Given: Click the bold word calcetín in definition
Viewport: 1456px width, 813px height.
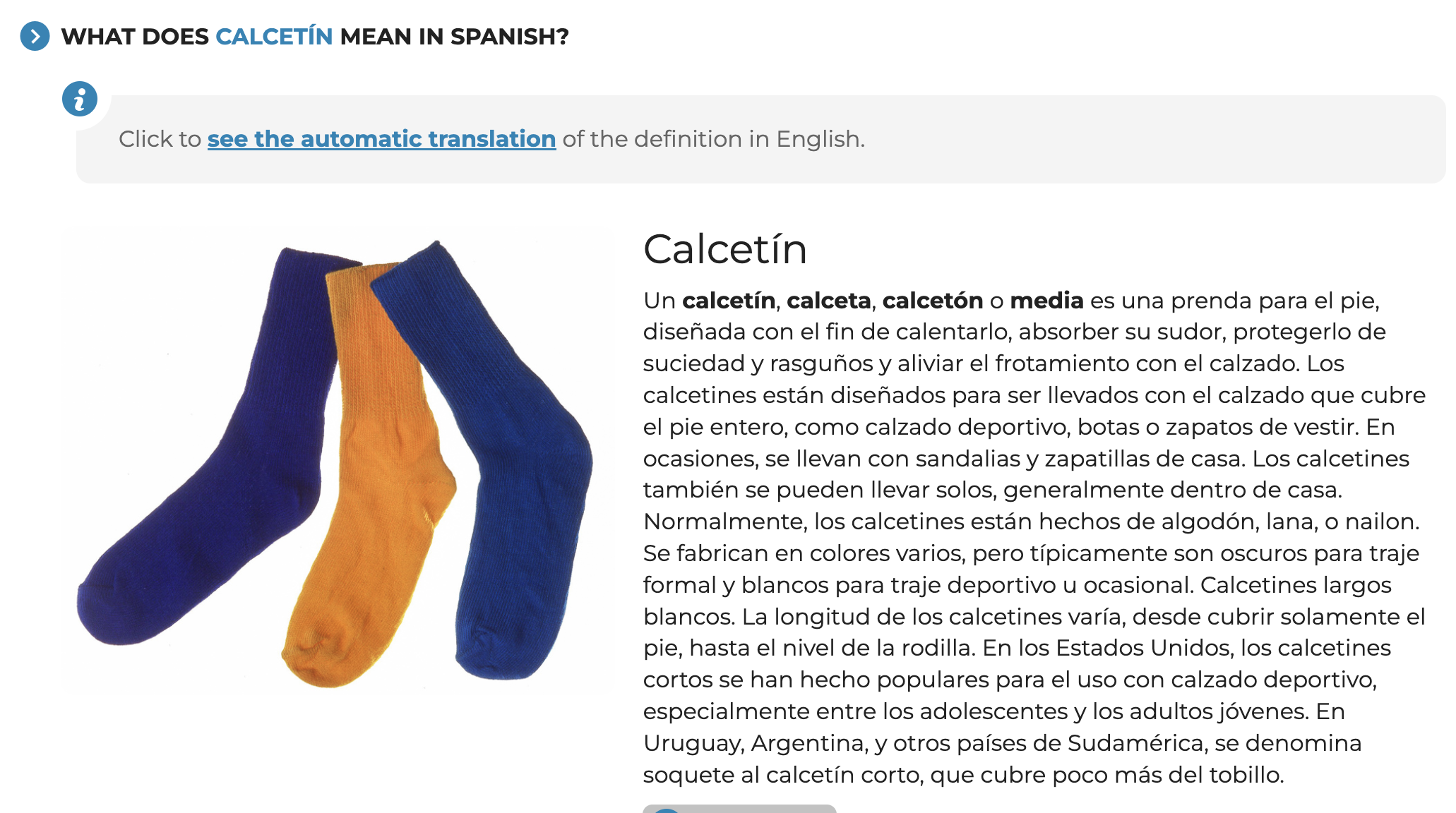Looking at the screenshot, I should (x=729, y=301).
